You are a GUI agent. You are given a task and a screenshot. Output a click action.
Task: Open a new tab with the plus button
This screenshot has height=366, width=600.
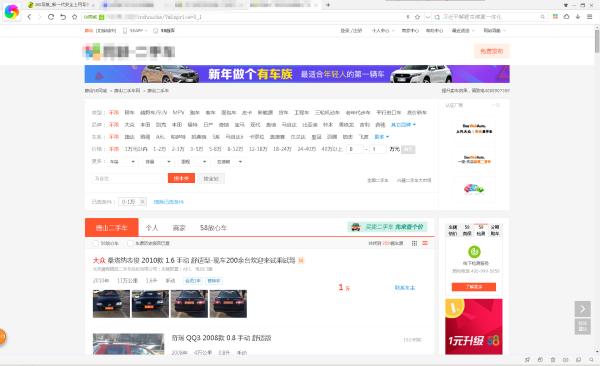(328, 5)
